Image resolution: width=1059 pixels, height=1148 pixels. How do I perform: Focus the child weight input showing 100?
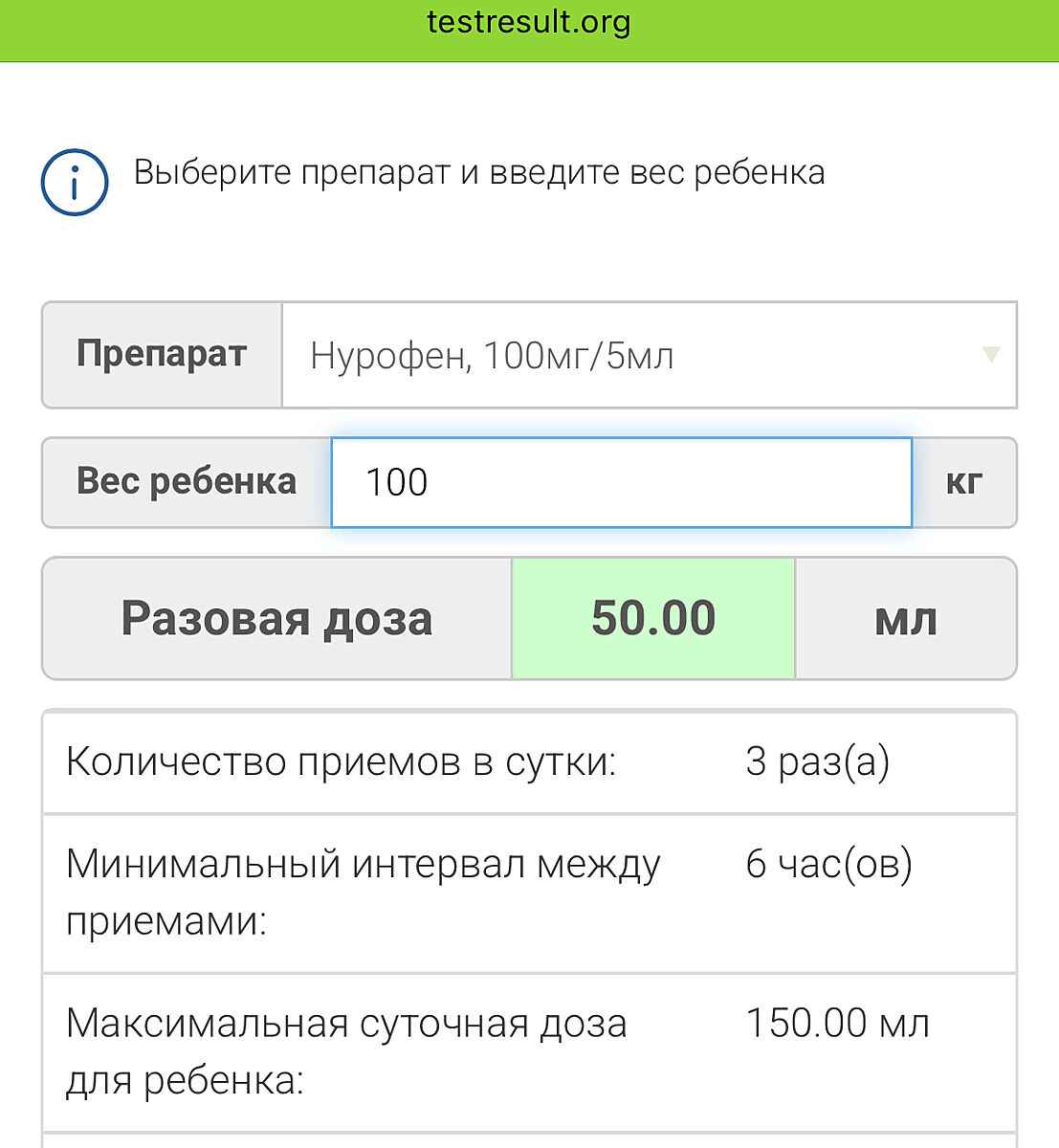pos(621,482)
